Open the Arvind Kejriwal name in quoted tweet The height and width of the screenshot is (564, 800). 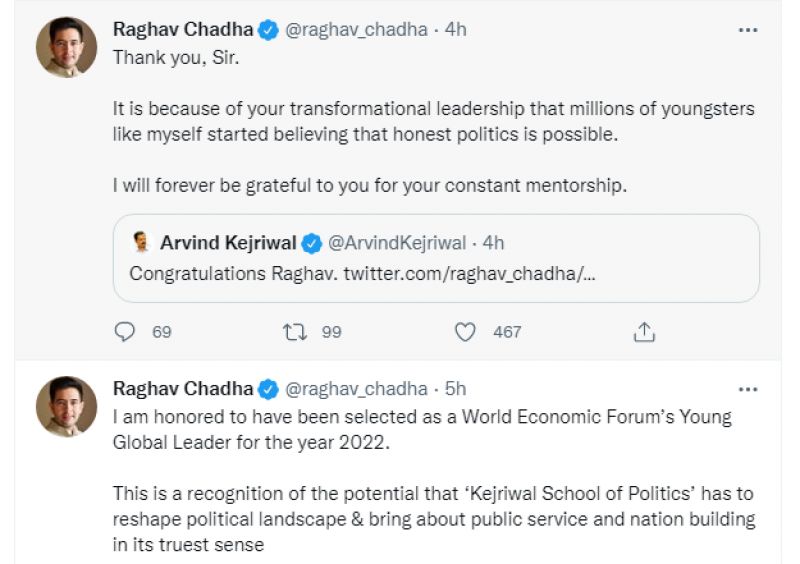click(x=228, y=243)
